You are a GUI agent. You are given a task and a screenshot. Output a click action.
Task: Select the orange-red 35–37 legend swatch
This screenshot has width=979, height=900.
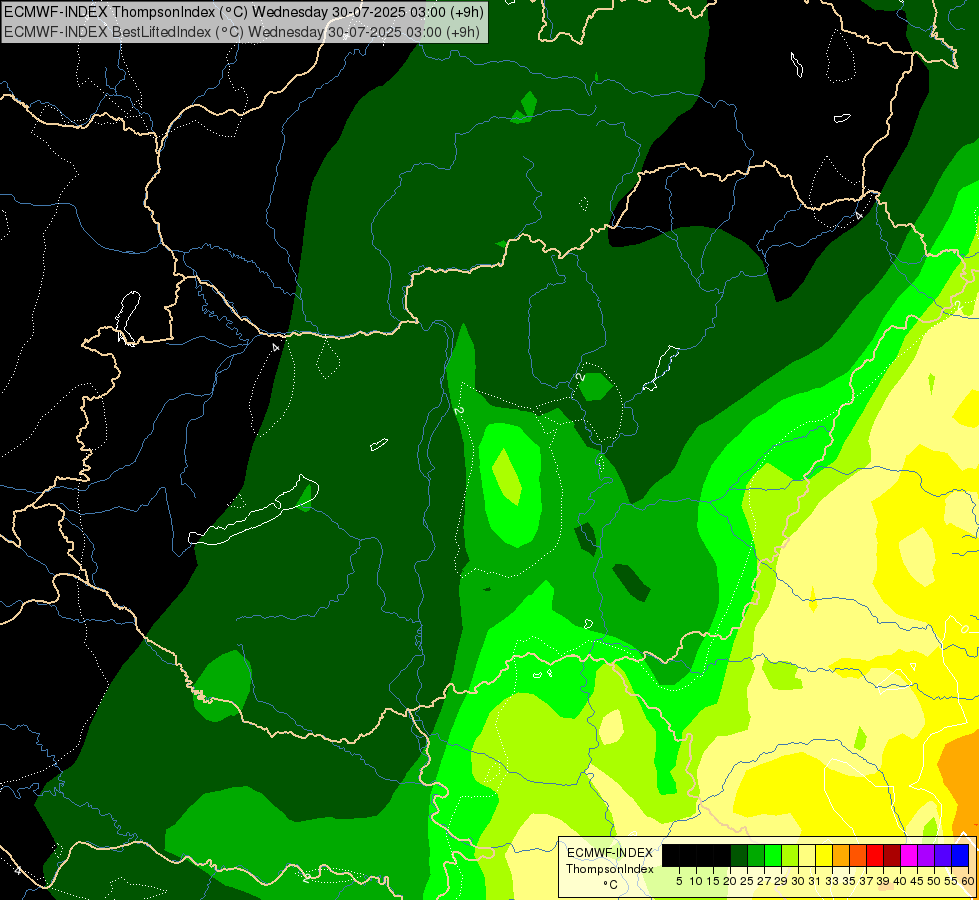point(858,855)
